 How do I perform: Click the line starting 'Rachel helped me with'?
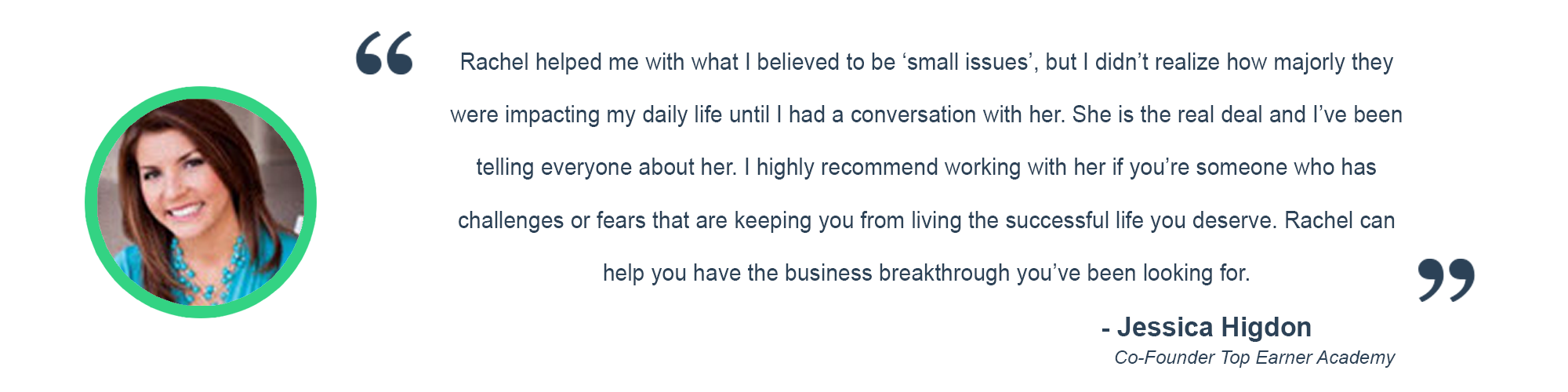(927, 62)
